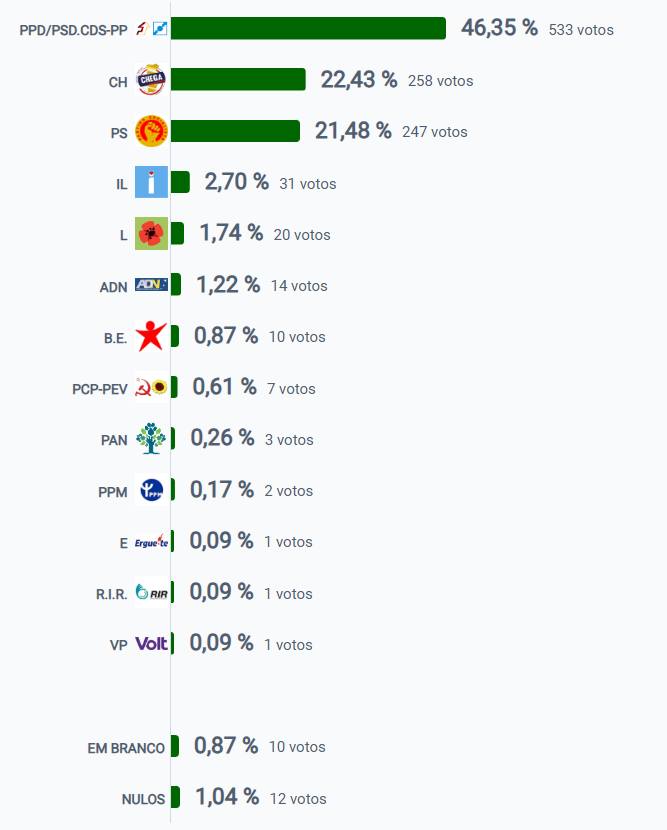Click the PPD/PSD.CDS-PP party label
This screenshot has width=667, height=830.
(73, 31)
